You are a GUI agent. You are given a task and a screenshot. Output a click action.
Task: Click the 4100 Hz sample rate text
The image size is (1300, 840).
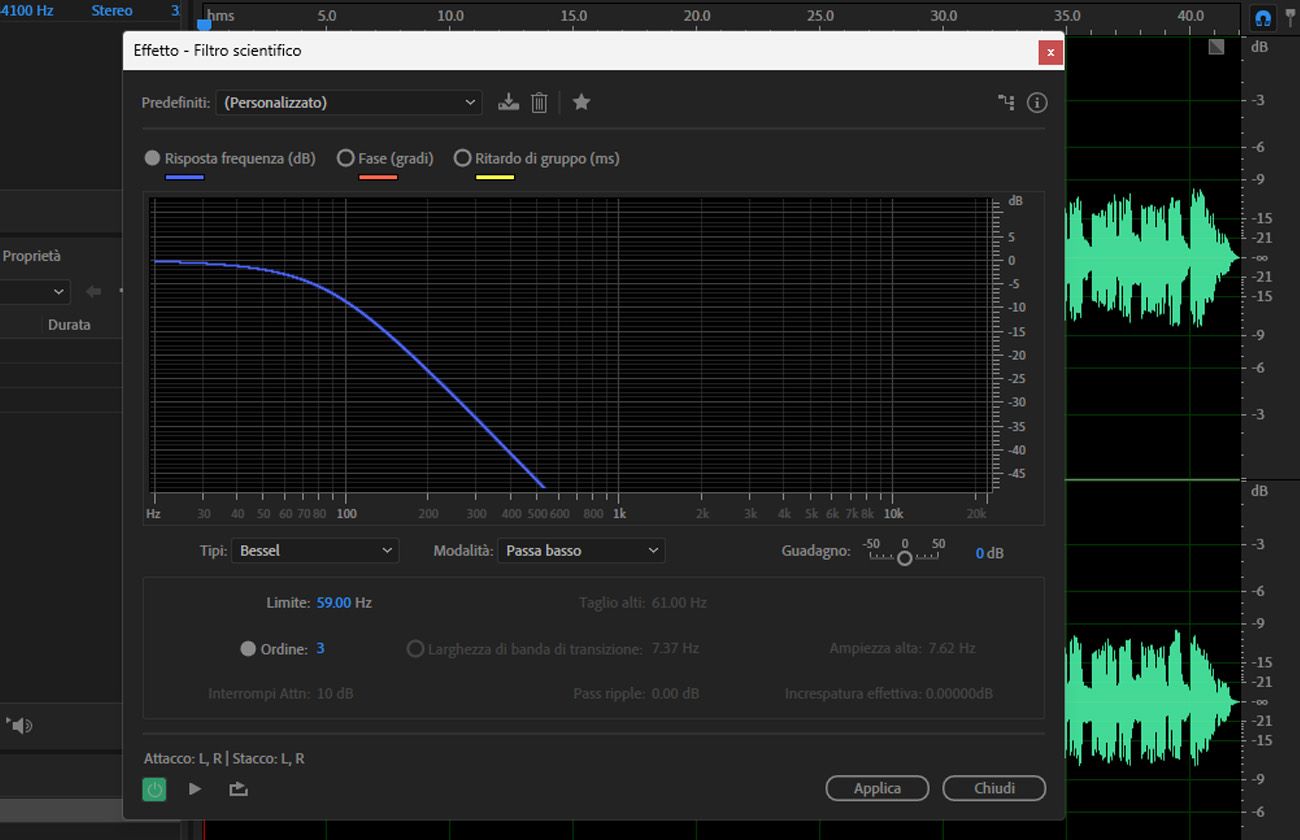pos(27,10)
